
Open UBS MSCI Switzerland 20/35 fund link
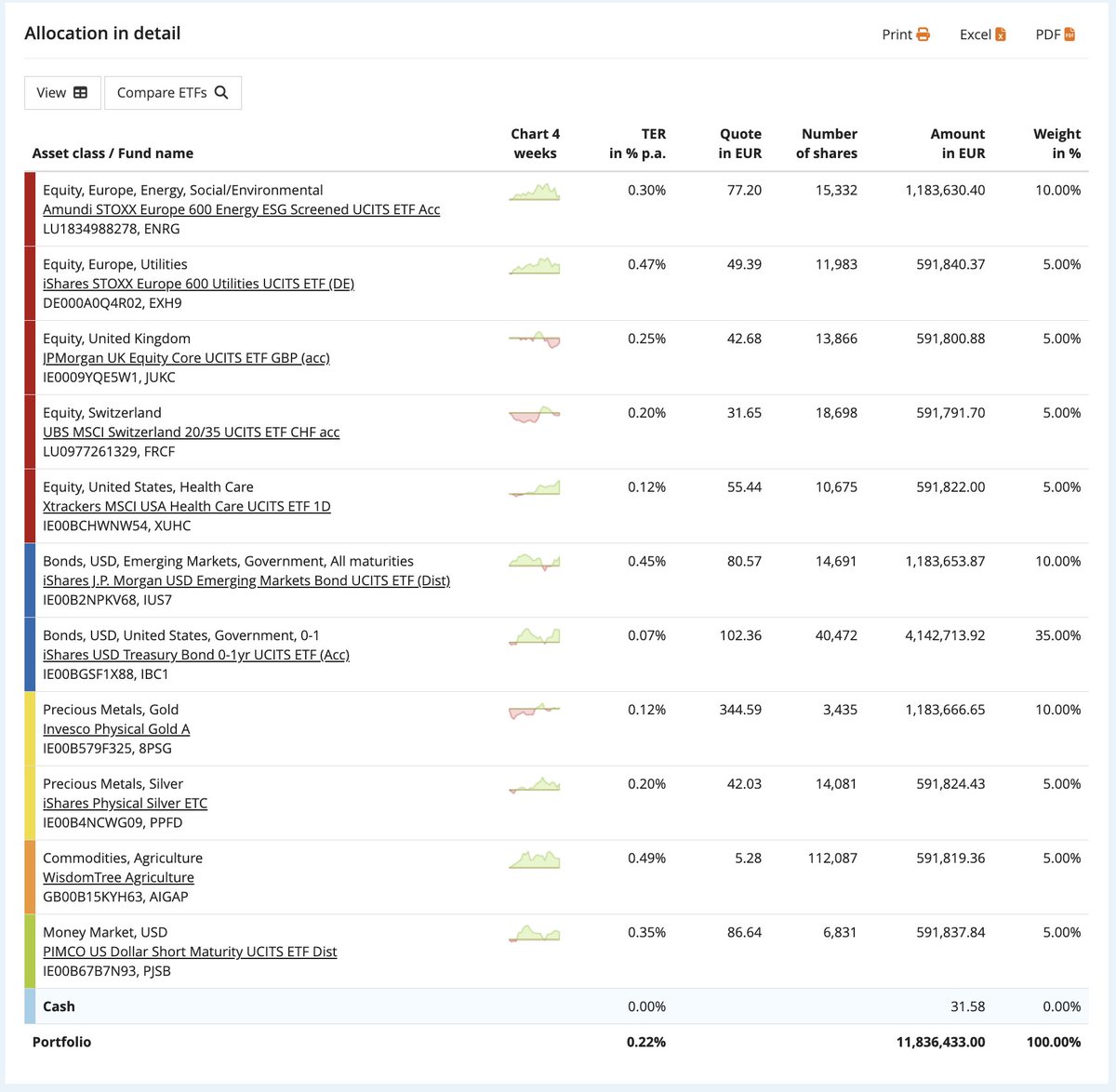click(x=192, y=432)
